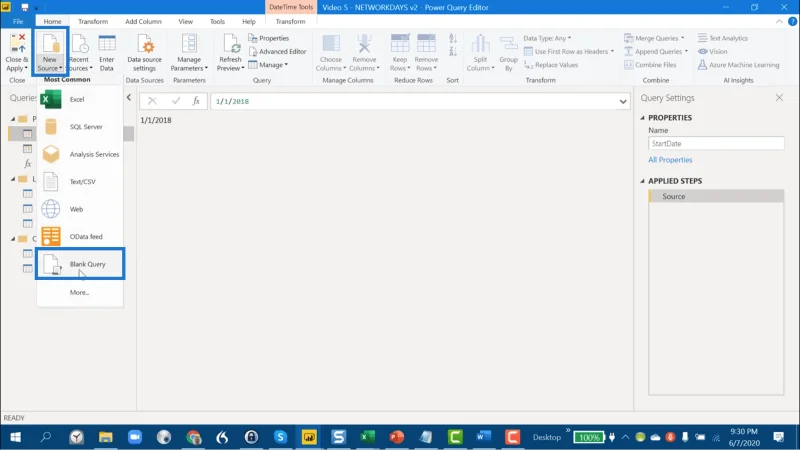Click Remove Rows icon
The width and height of the screenshot is (800, 450).
pos(427,44)
